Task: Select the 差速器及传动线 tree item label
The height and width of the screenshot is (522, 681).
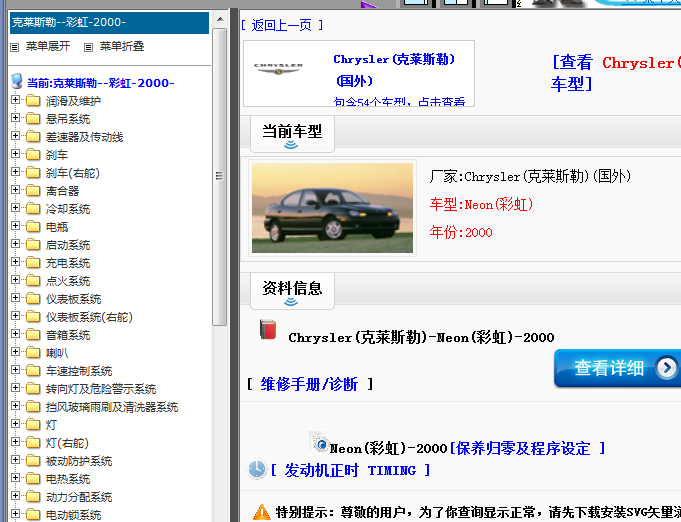Action: [x=85, y=137]
